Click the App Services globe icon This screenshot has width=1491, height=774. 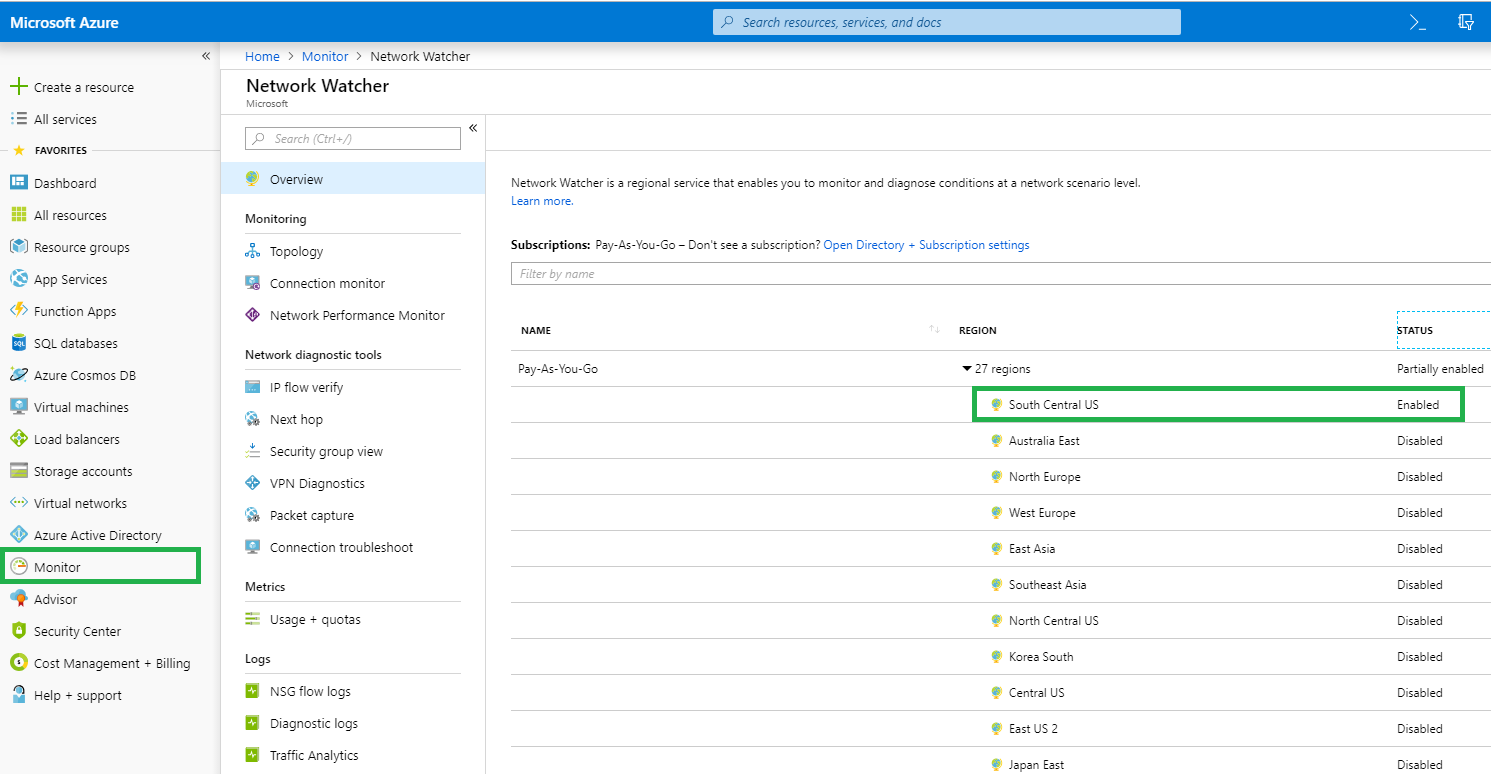pos(18,279)
